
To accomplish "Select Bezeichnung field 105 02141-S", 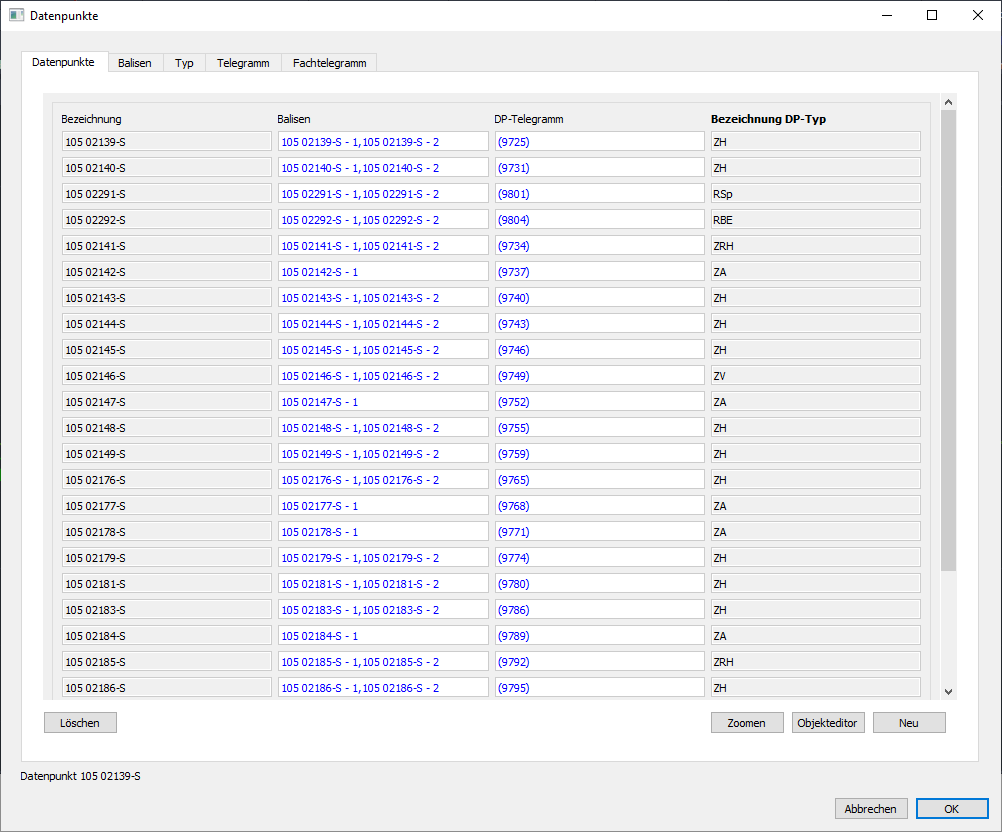I will (x=167, y=246).
